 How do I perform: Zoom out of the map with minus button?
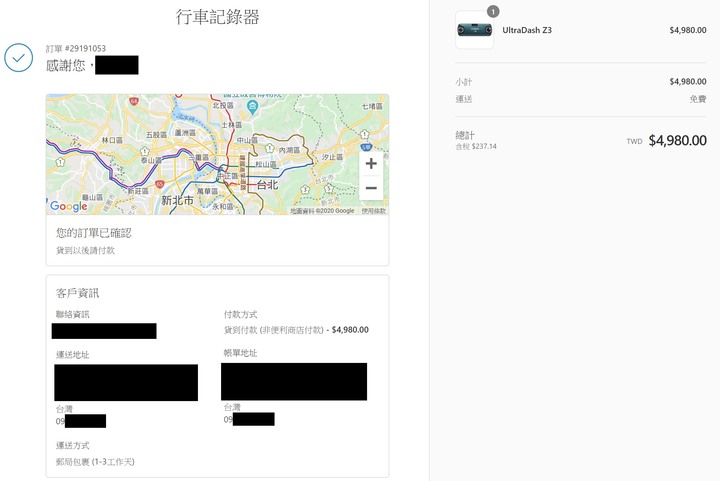pos(371,188)
